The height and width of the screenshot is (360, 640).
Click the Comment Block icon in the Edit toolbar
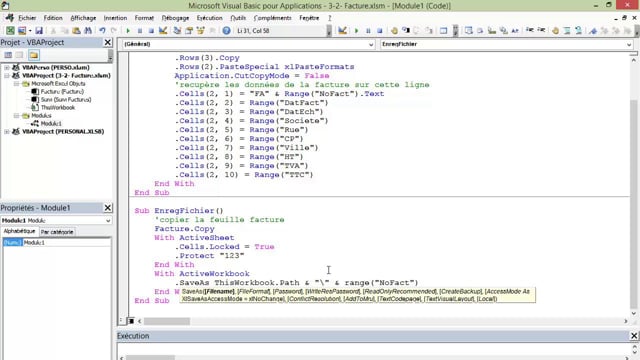(567, 31)
